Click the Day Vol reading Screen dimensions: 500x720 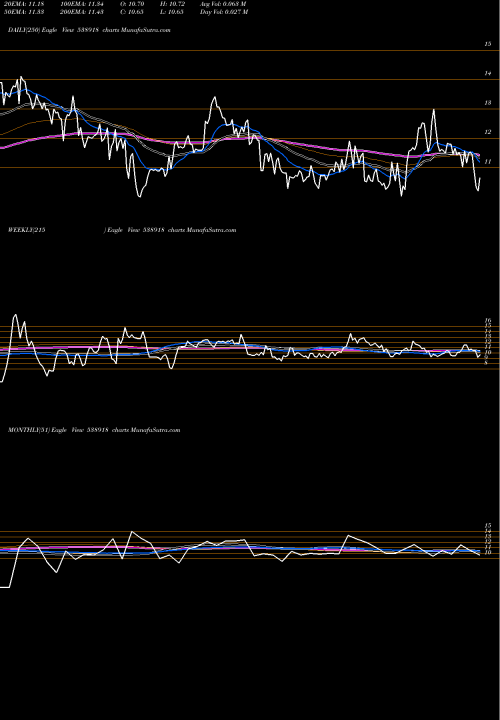point(224,12)
